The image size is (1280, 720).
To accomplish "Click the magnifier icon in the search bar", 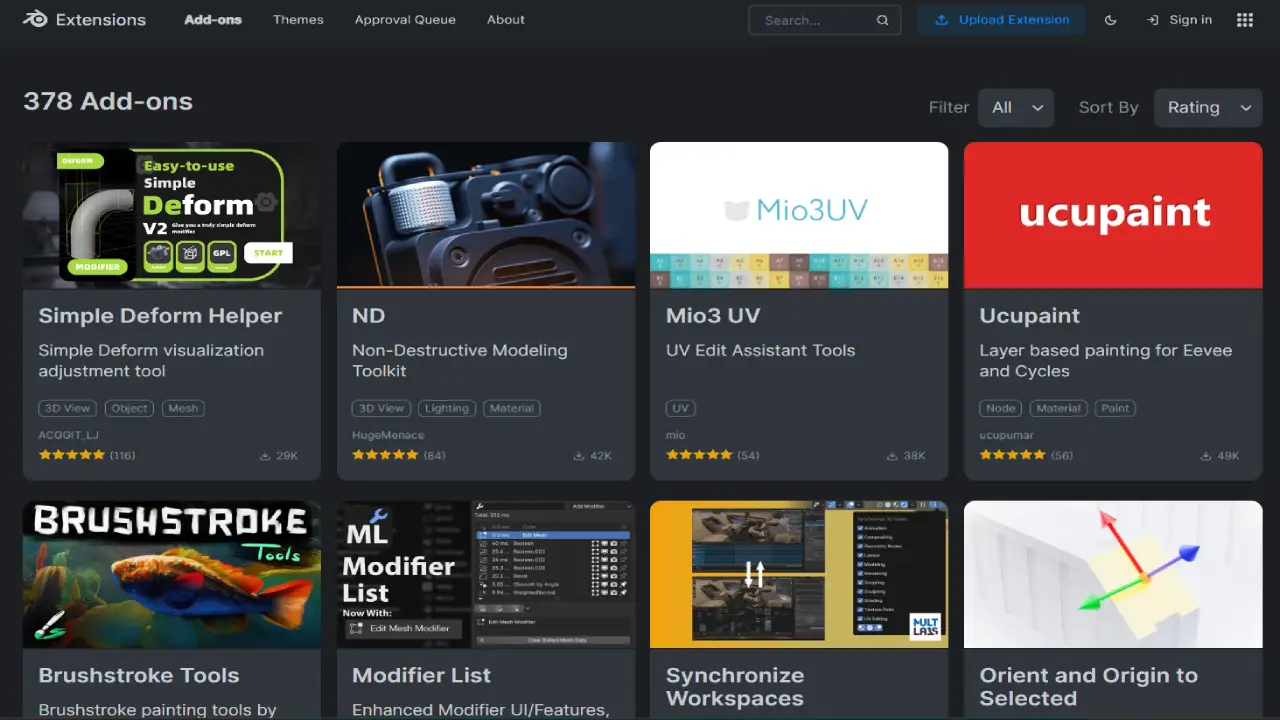I will pyautogui.click(x=883, y=19).
